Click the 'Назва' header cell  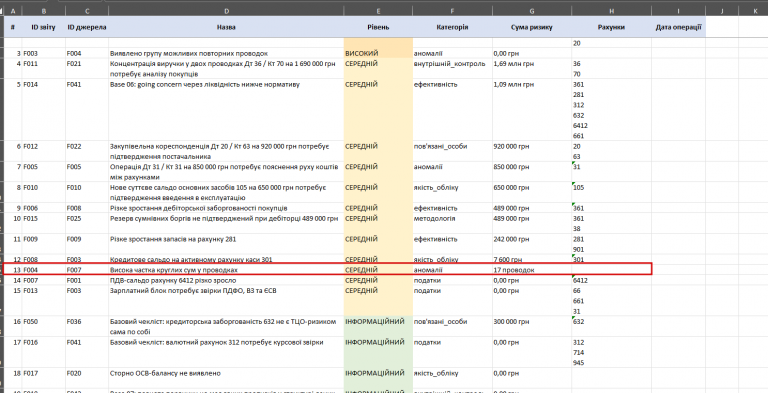coord(226,27)
